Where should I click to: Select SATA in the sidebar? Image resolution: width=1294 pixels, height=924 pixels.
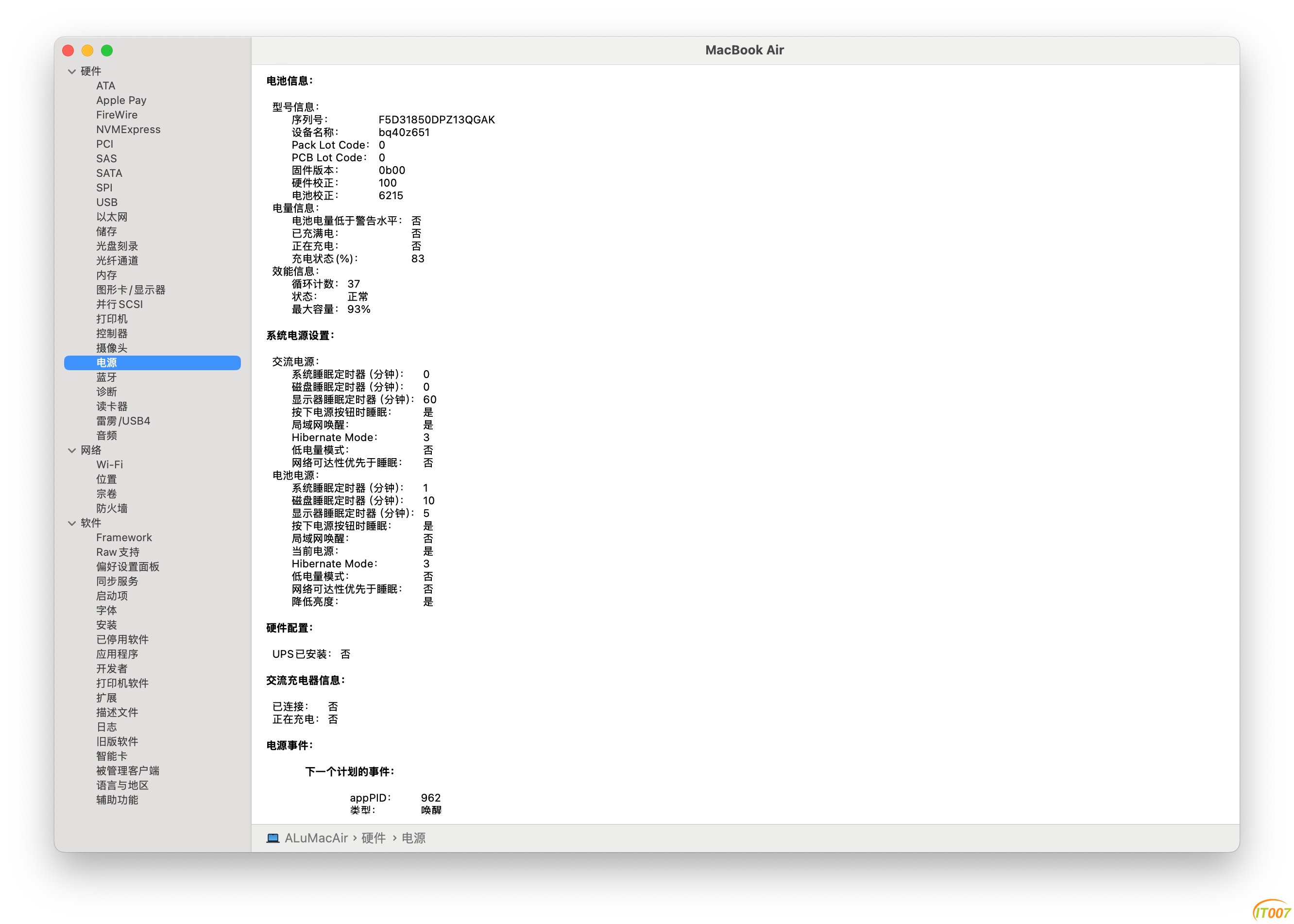pos(109,173)
